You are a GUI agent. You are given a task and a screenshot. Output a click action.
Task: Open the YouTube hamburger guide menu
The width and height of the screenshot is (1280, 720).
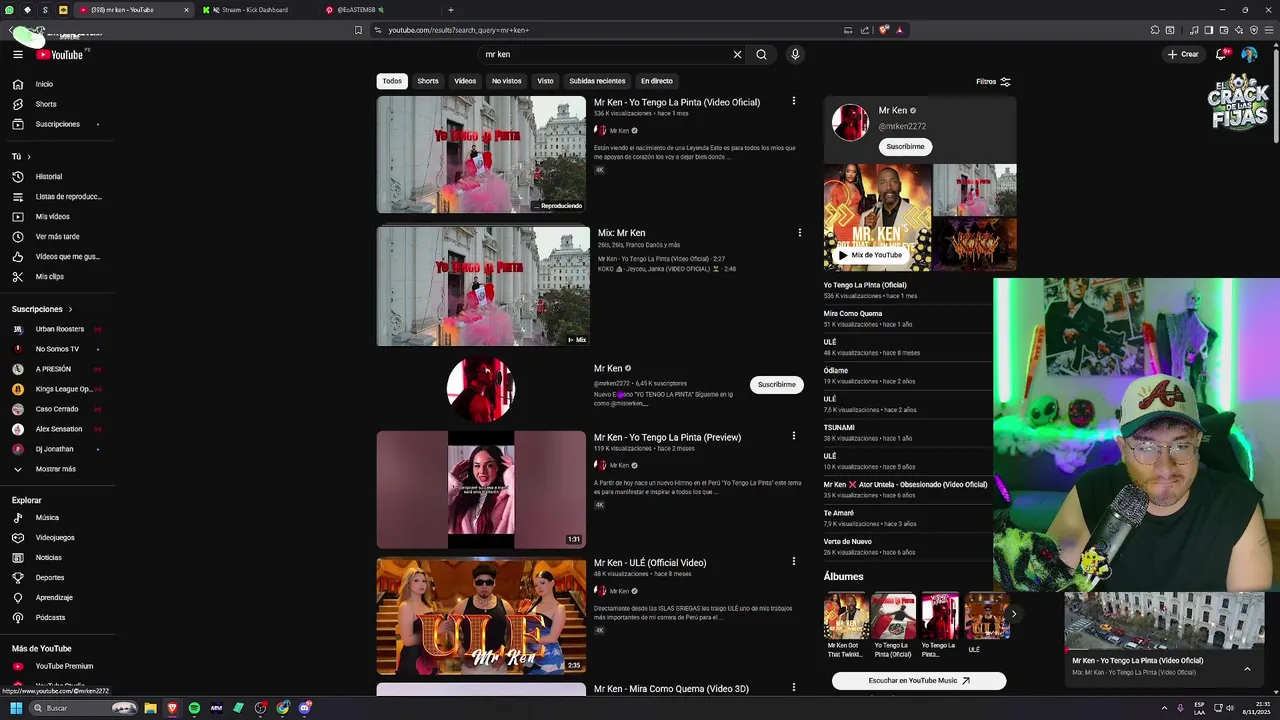[18, 55]
